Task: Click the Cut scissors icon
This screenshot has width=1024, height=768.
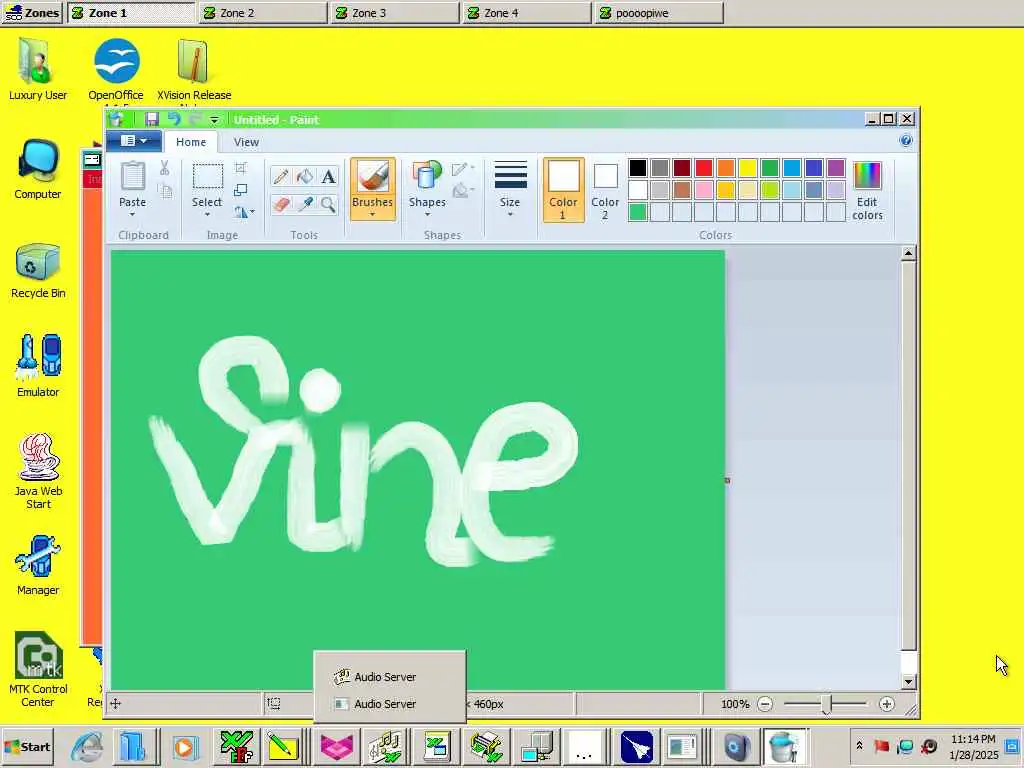Action: [x=165, y=168]
